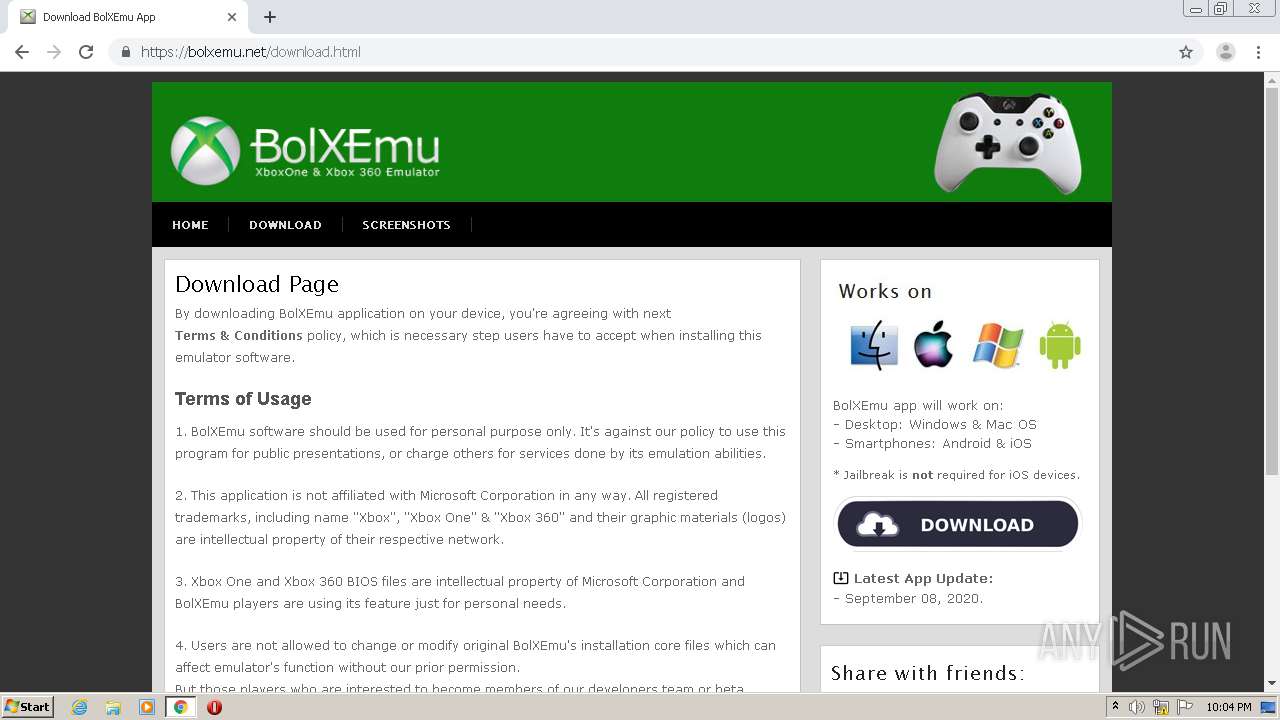Click the white Xbox controller image
The image size is (1280, 720).
pyautogui.click(x=1008, y=142)
